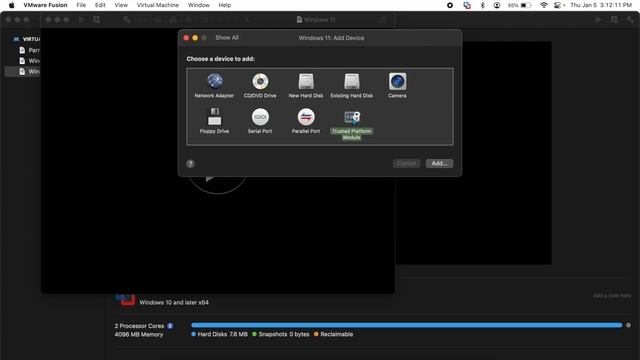The height and width of the screenshot is (360, 640).
Task: Select the CD/DVD Drive device
Action: pyautogui.click(x=260, y=85)
